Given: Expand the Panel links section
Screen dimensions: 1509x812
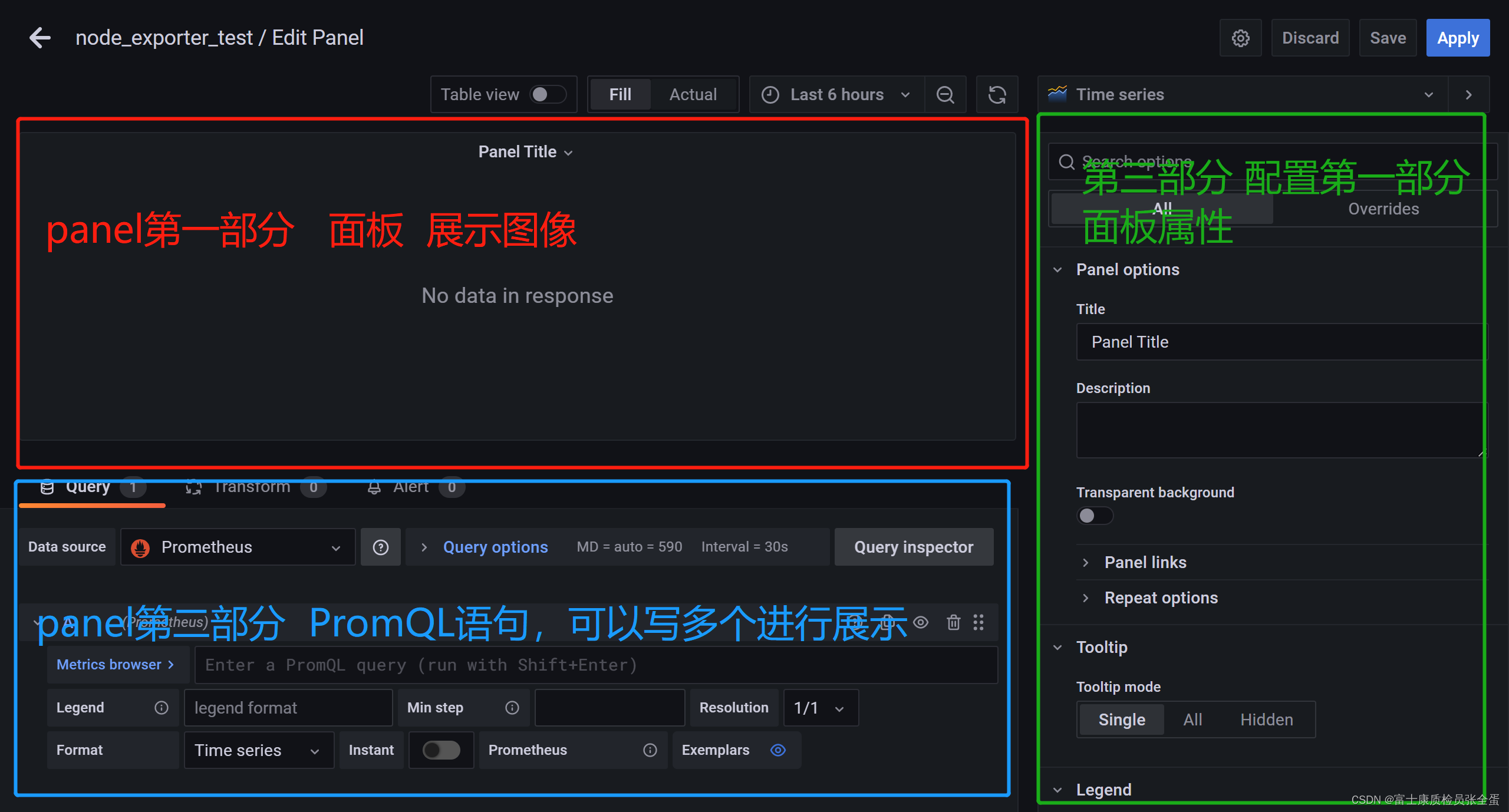Looking at the screenshot, I should coord(1145,562).
